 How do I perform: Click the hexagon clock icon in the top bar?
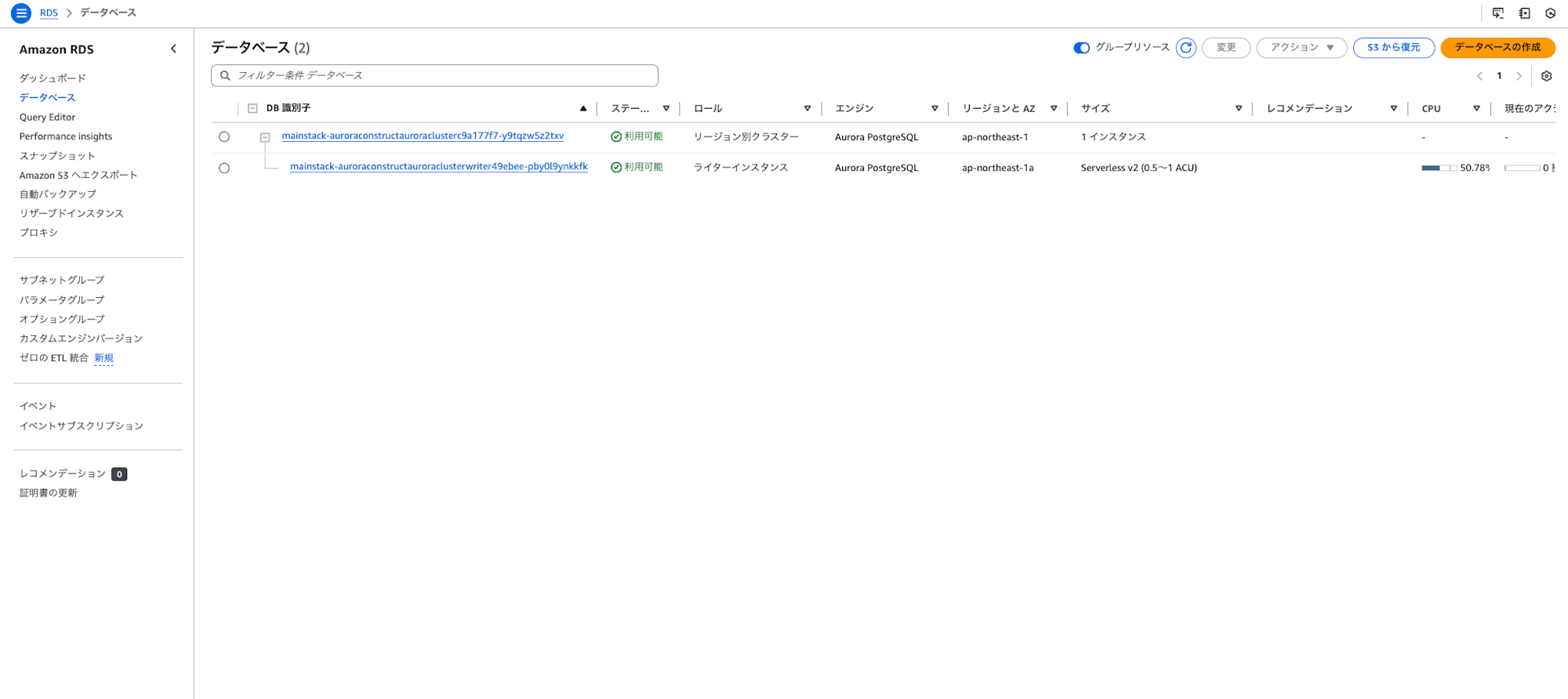1550,13
